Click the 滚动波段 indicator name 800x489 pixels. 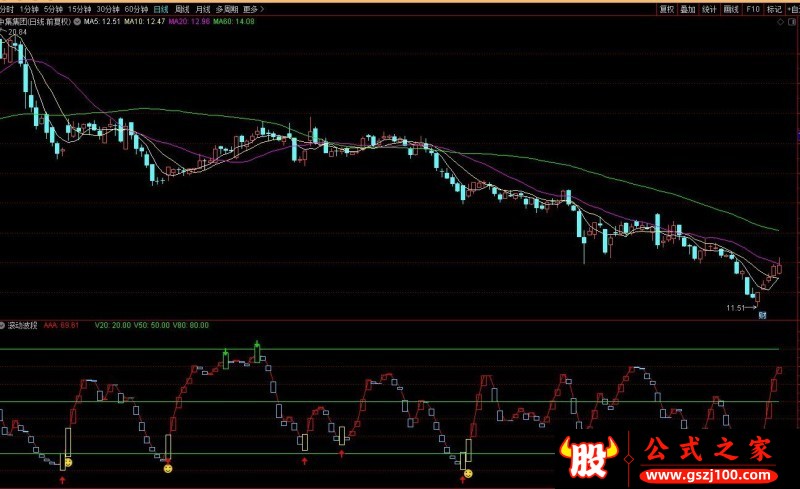point(23,325)
